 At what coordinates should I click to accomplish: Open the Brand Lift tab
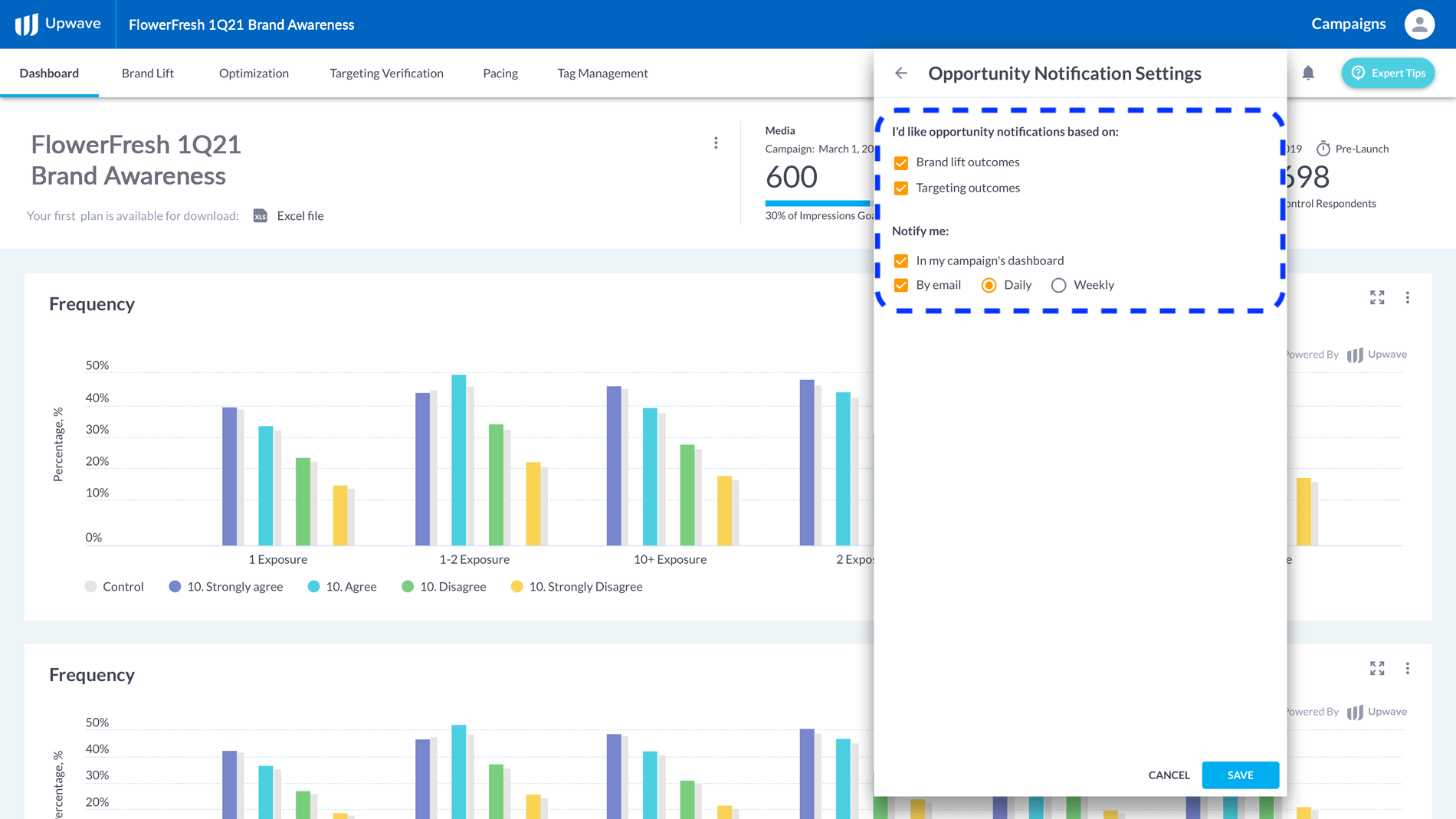tap(148, 74)
